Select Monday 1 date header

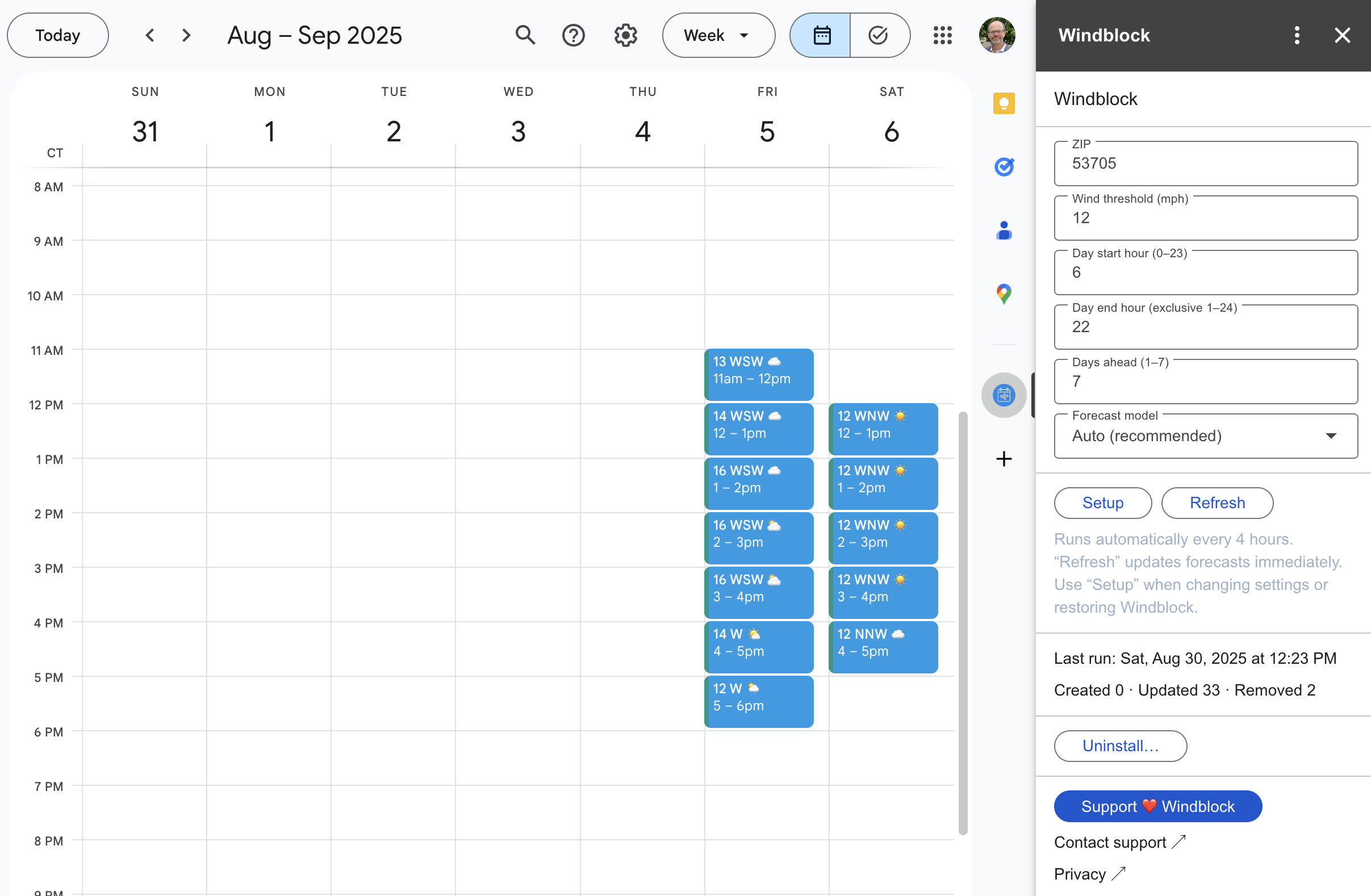coord(270,131)
